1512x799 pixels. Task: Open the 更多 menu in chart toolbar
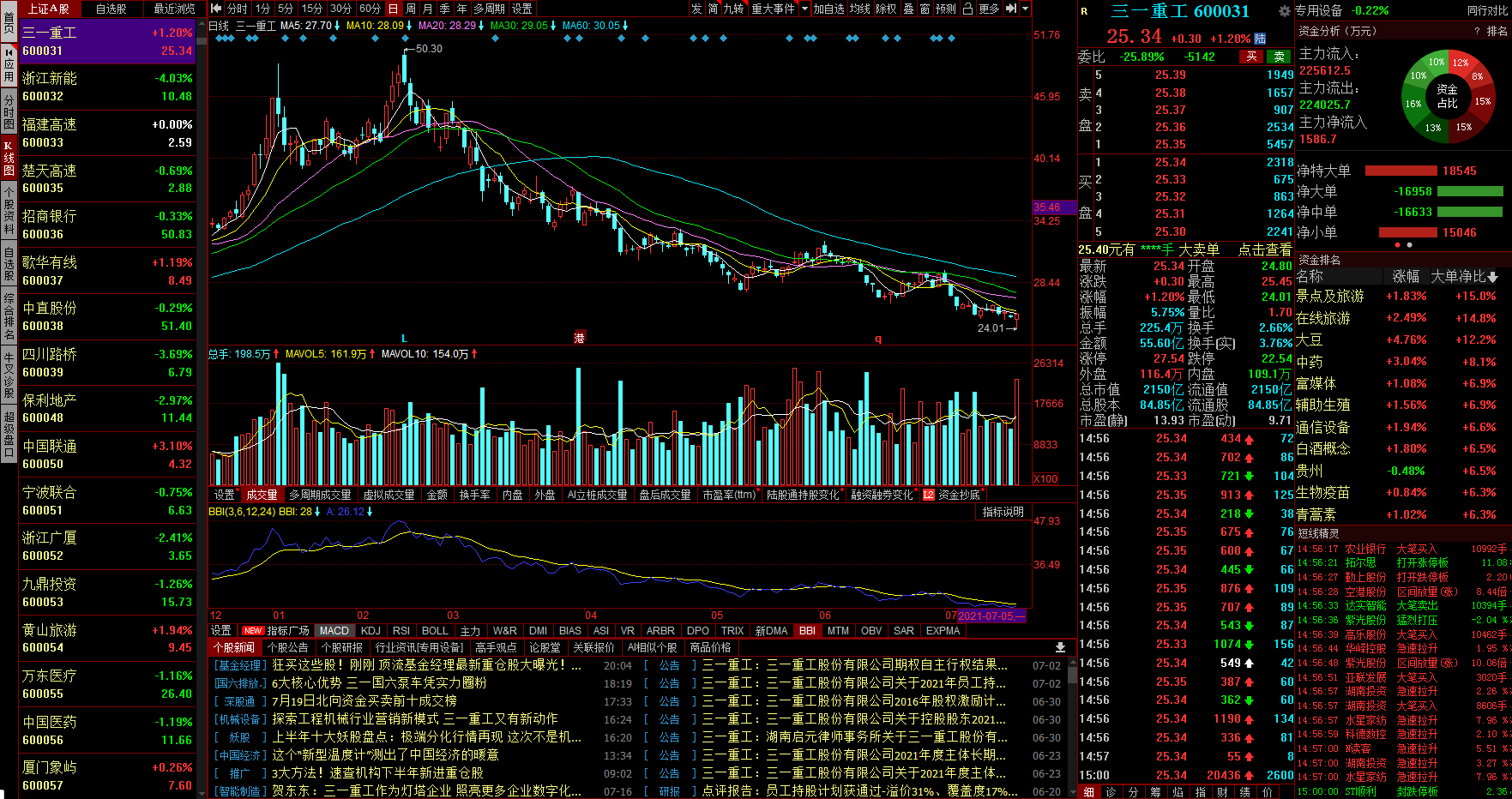pyautogui.click(x=989, y=9)
